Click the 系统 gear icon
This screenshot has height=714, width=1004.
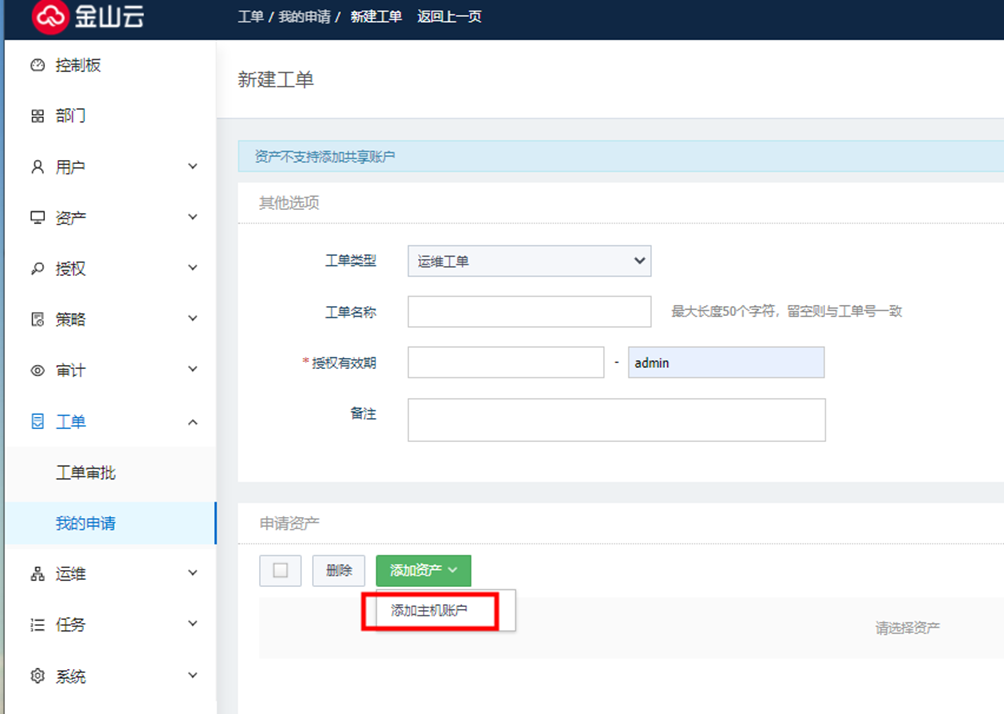click(38, 677)
